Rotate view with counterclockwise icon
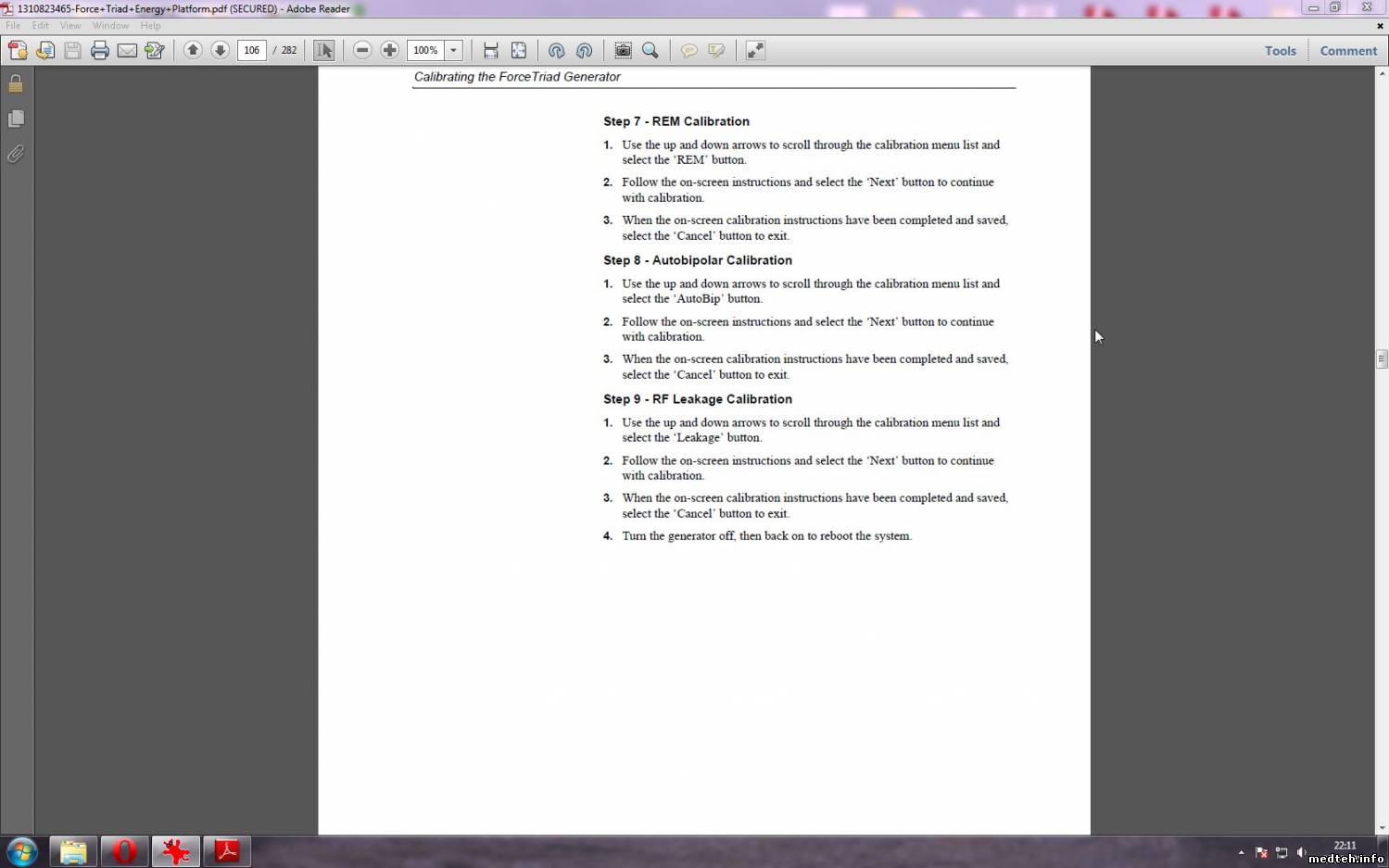Viewport: 1389px width, 868px height. 556,51
